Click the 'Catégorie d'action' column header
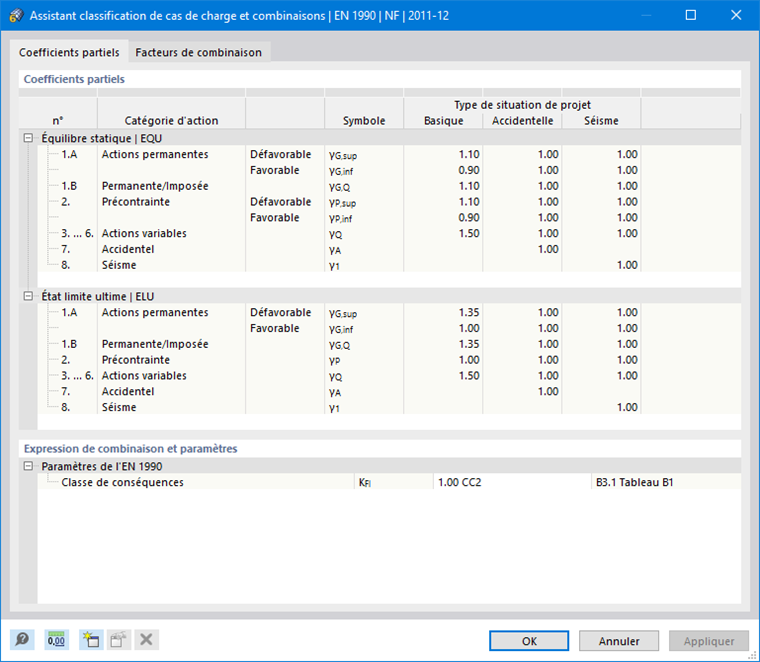The height and width of the screenshot is (662, 760). point(172,121)
